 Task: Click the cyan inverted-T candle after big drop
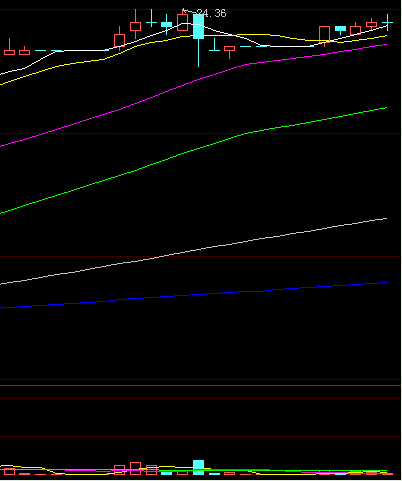(x=214, y=46)
